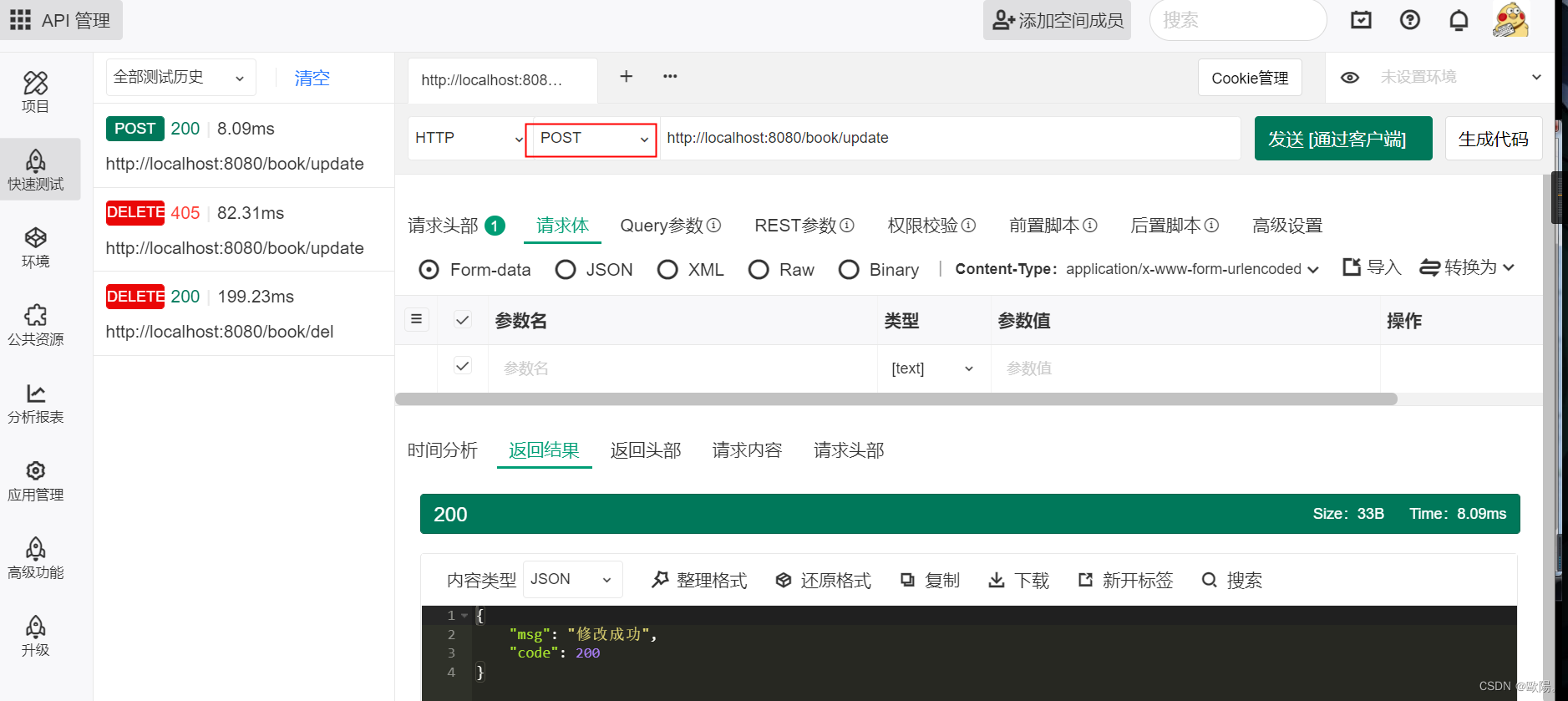Toggle the environment eye visibility icon
Screen dimensions: 1568x701
click(1350, 77)
